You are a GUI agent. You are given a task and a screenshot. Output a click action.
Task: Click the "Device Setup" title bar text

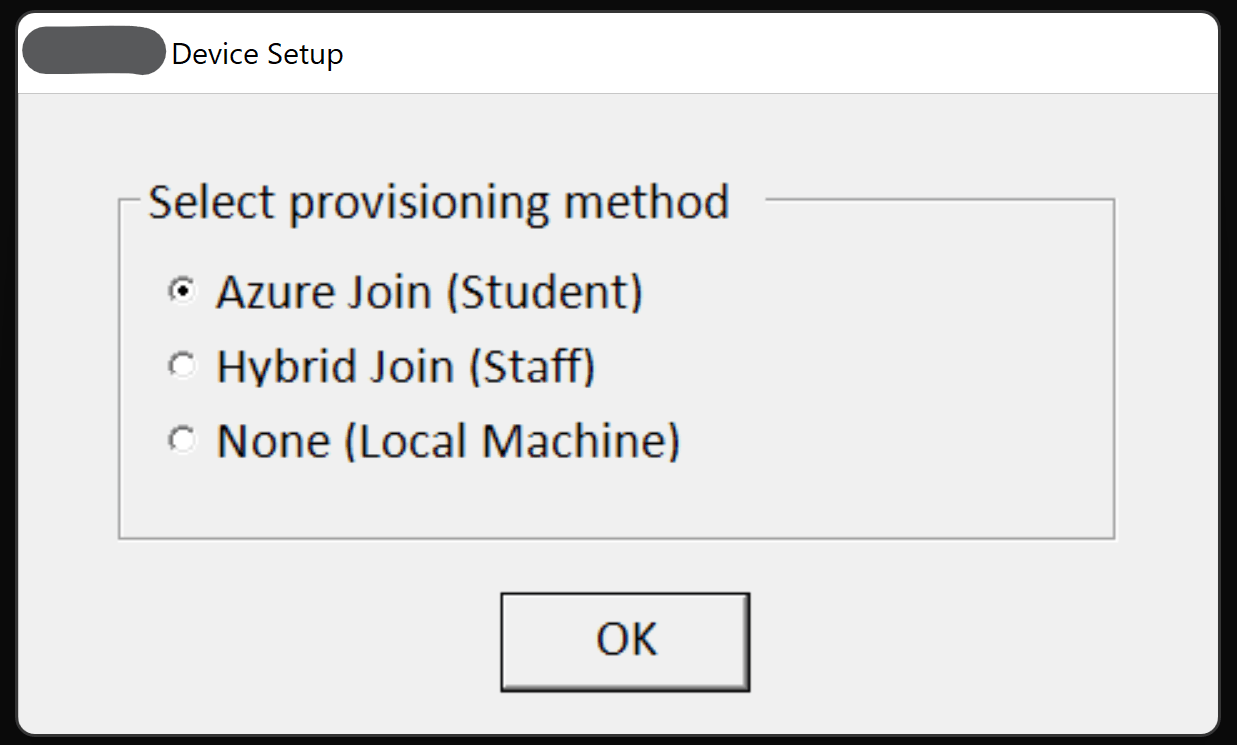pos(257,54)
